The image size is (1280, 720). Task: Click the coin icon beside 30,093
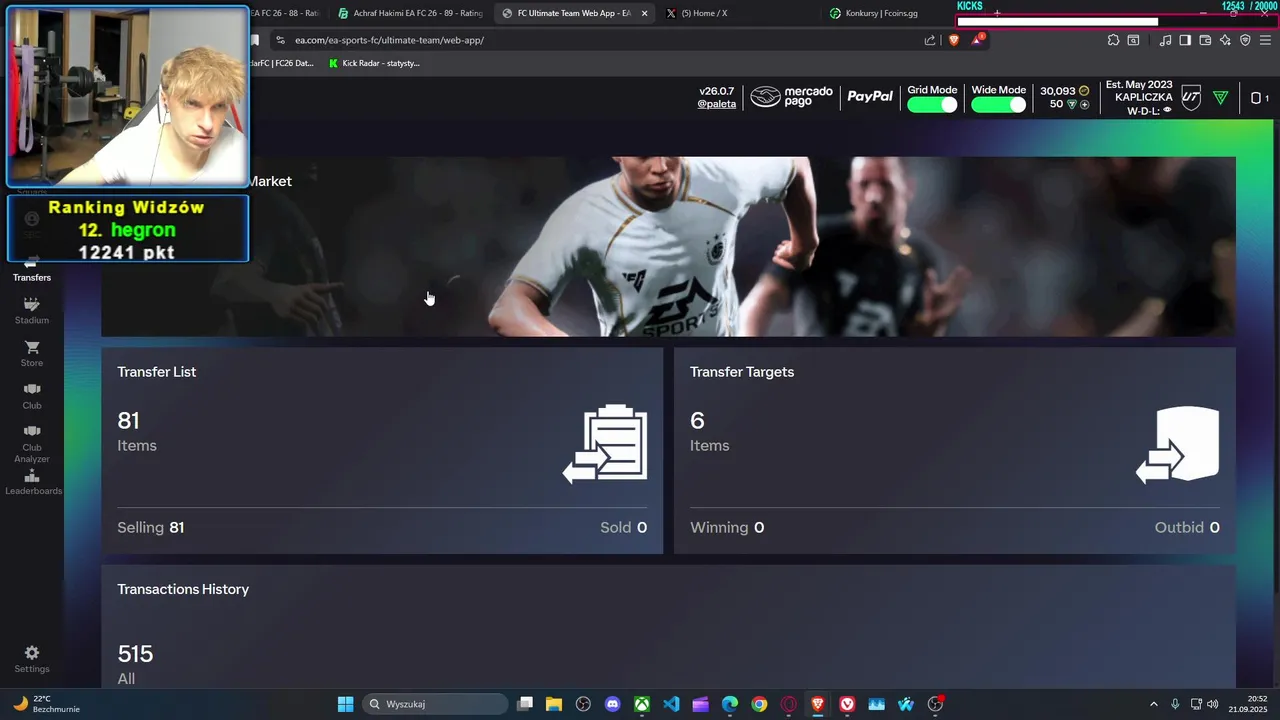(x=1084, y=91)
